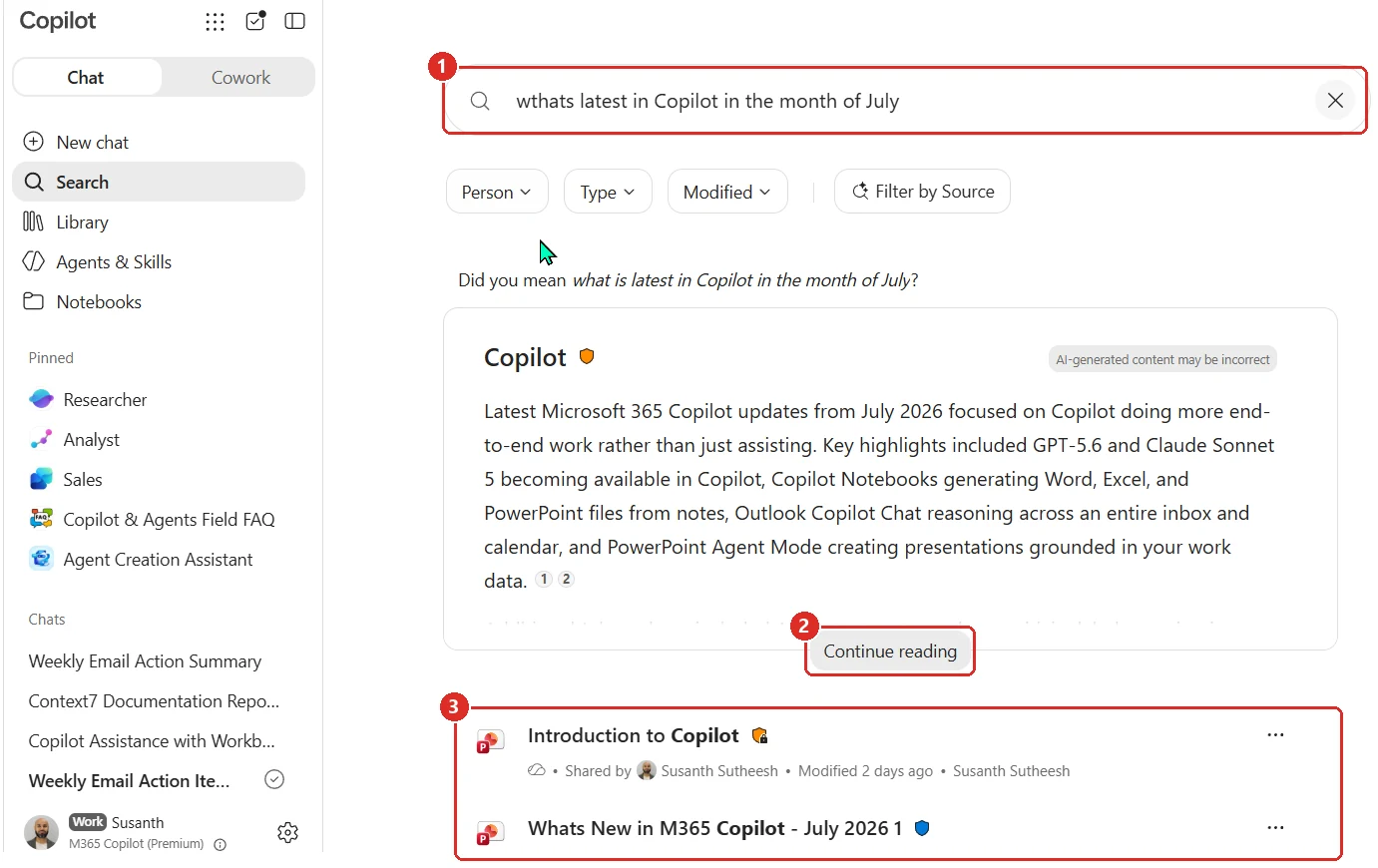Click PowerPoint file icon for Introduction to Copilot

[x=489, y=741]
